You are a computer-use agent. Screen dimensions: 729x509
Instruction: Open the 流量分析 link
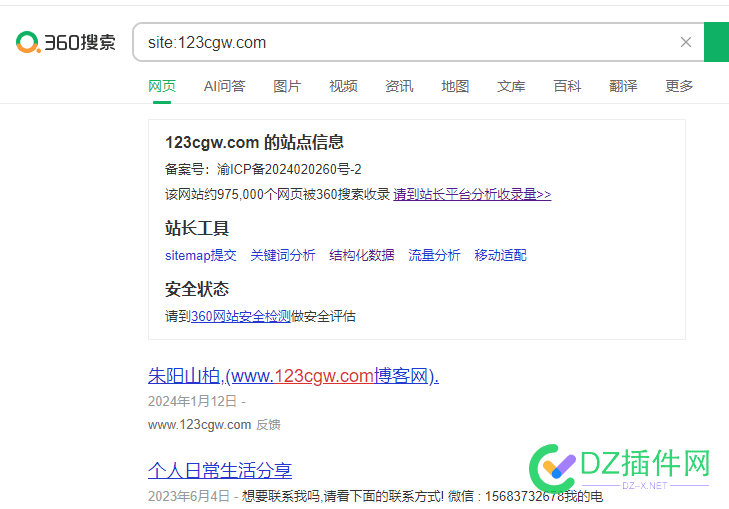(434, 255)
